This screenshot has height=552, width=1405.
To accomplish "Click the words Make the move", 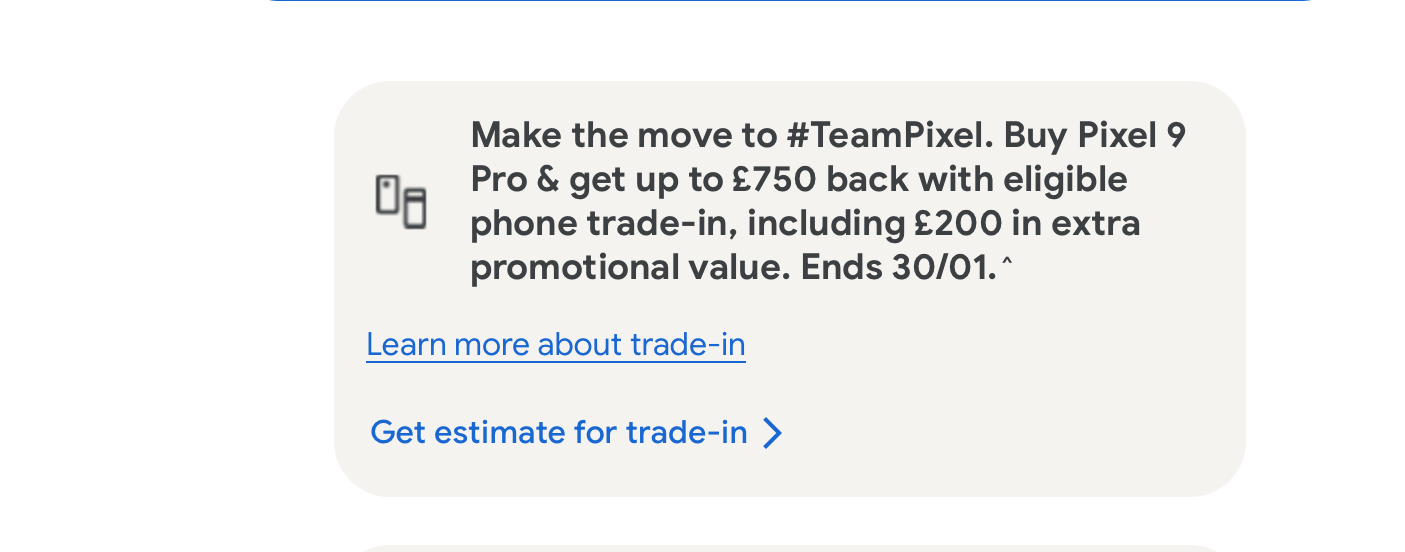I will 590,135.
